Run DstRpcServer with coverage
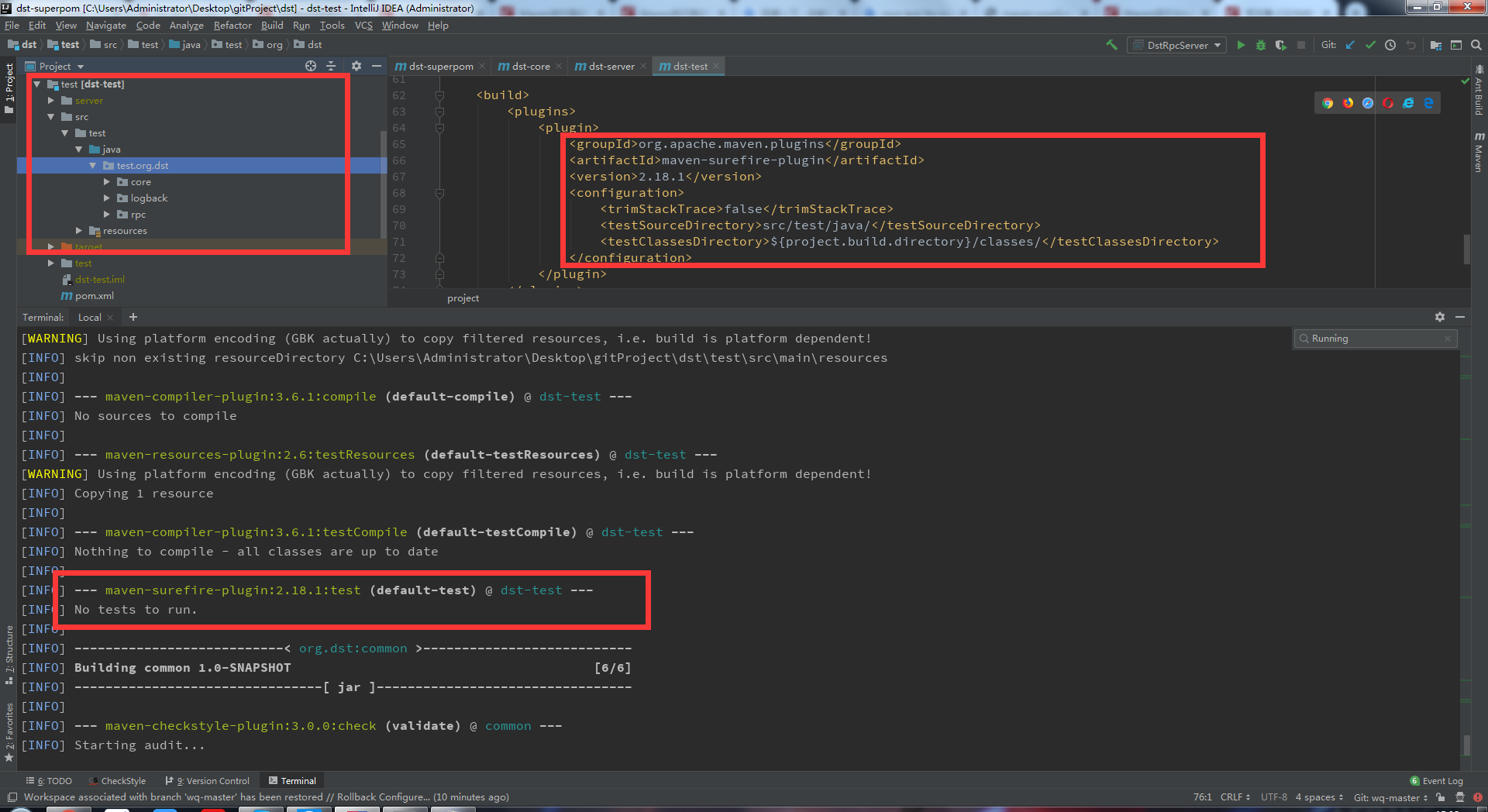The height and width of the screenshot is (812, 1488). pos(1280,44)
